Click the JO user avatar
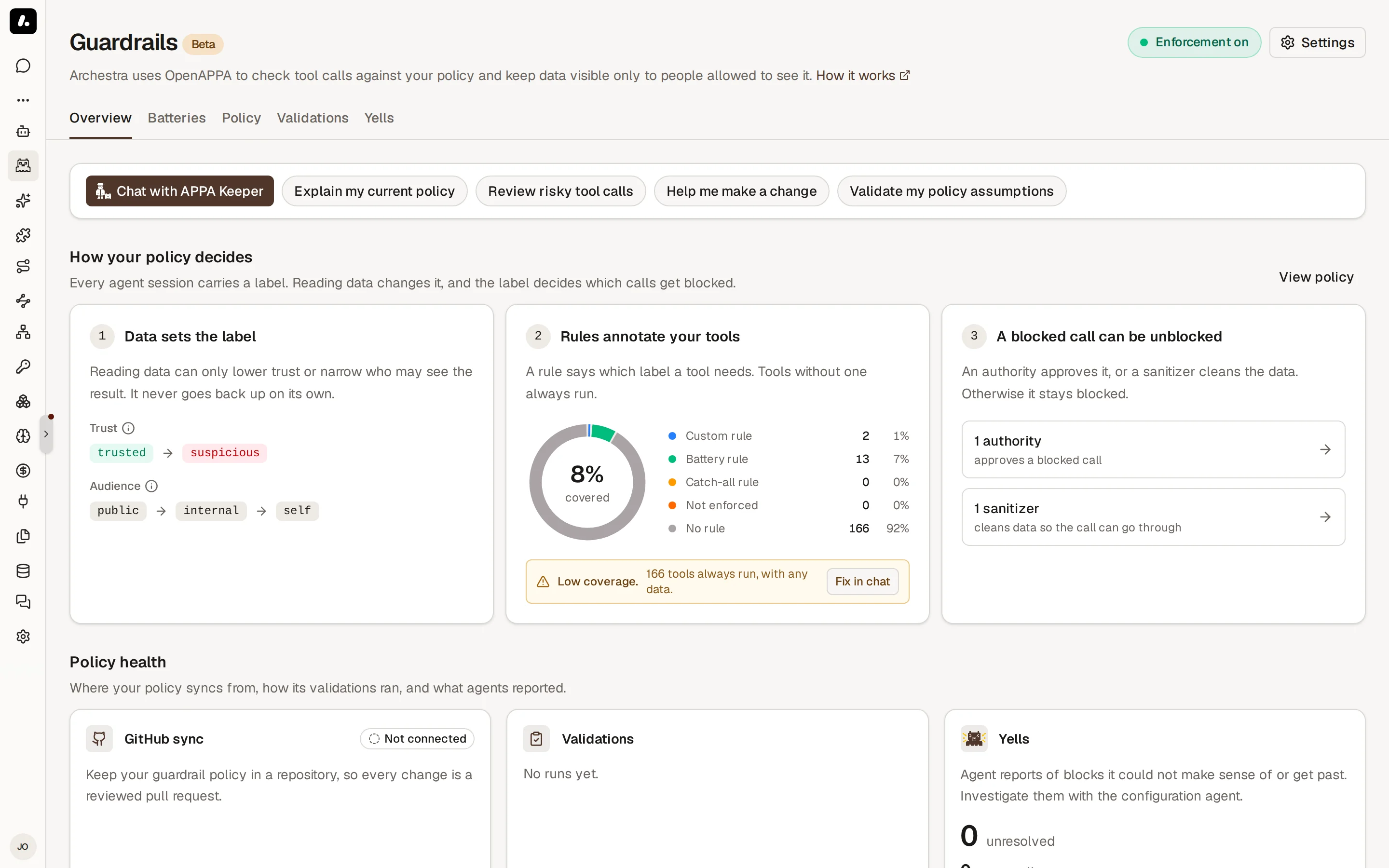The image size is (1389, 868). click(23, 847)
